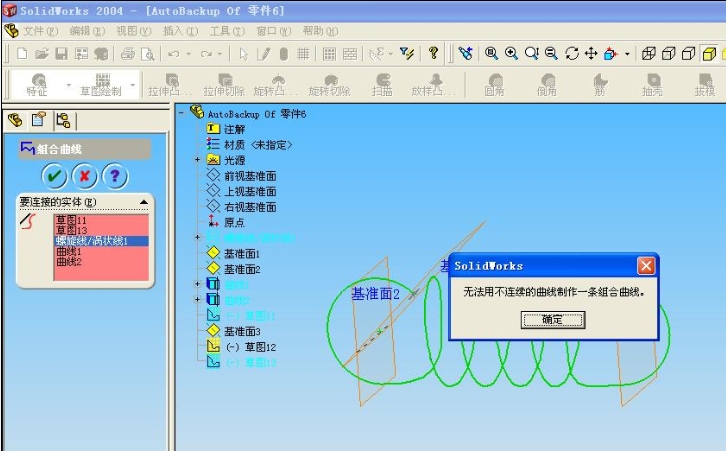Open the 帮助 menu
The height and width of the screenshot is (451, 726).
click(x=320, y=31)
